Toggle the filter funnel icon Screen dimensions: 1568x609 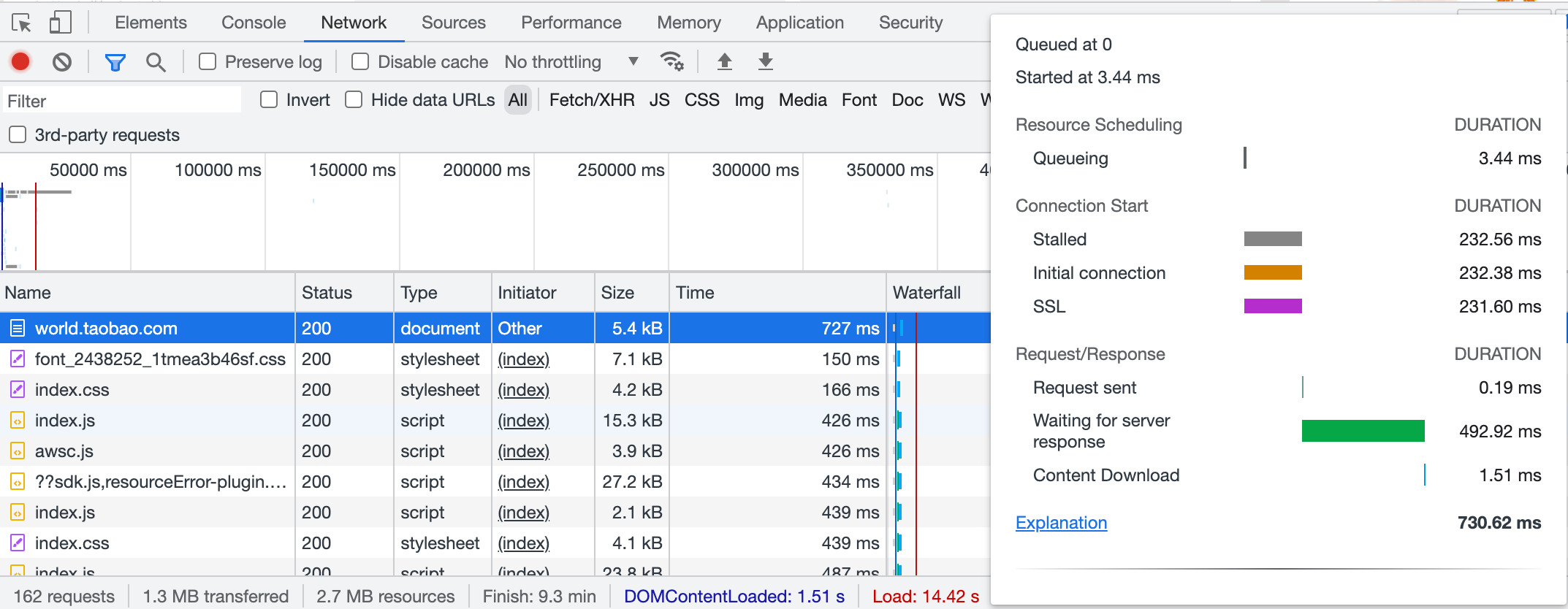pos(115,62)
